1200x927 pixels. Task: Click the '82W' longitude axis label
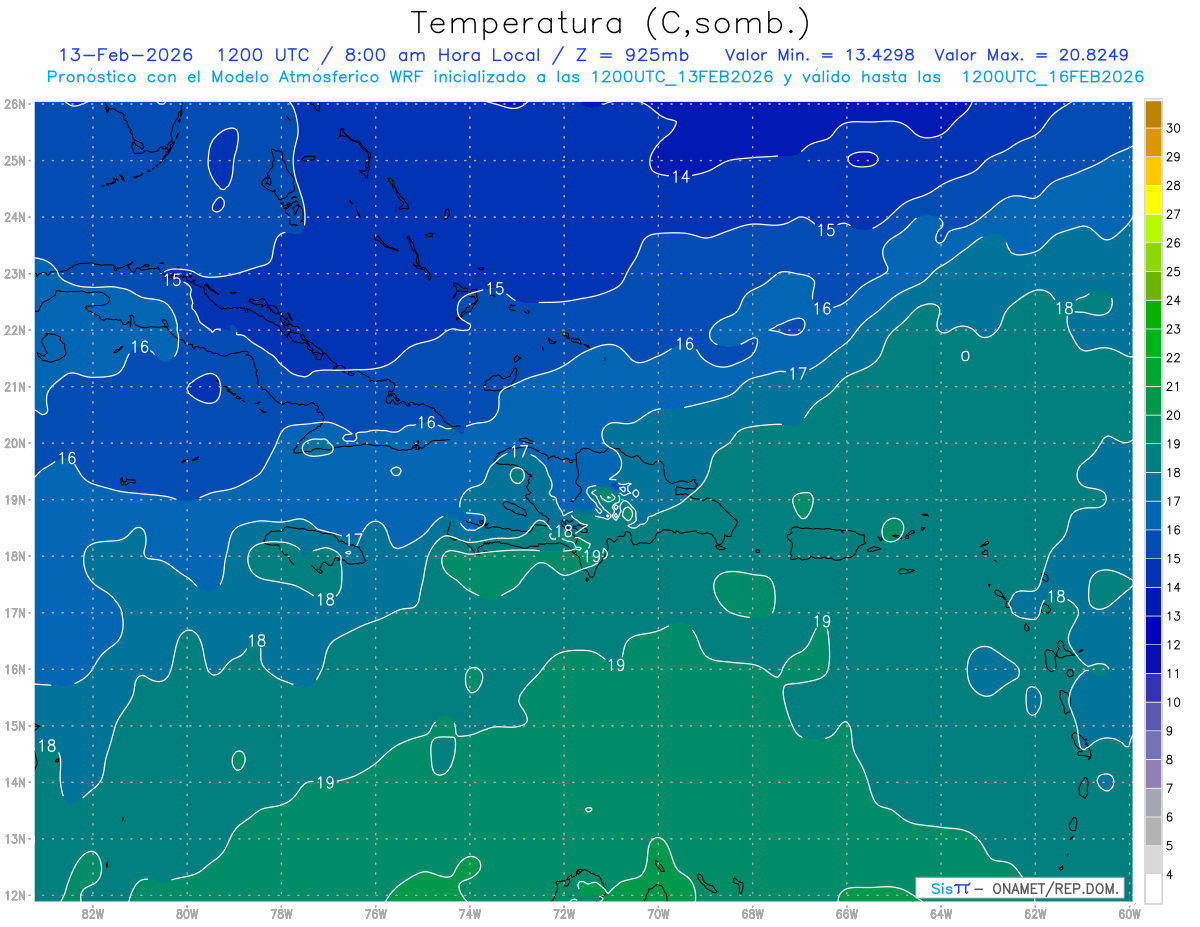tap(93, 913)
